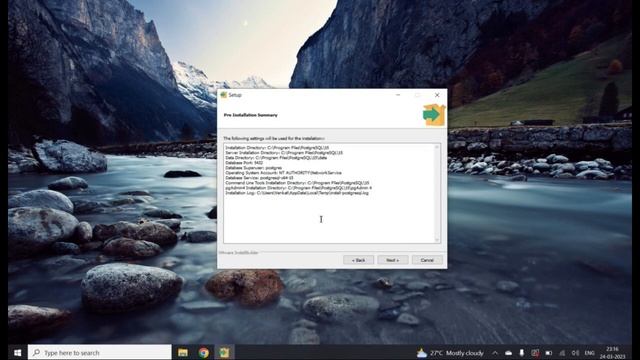
Task: Select the pgAdmin4 Installation Directory line
Action: (298, 188)
